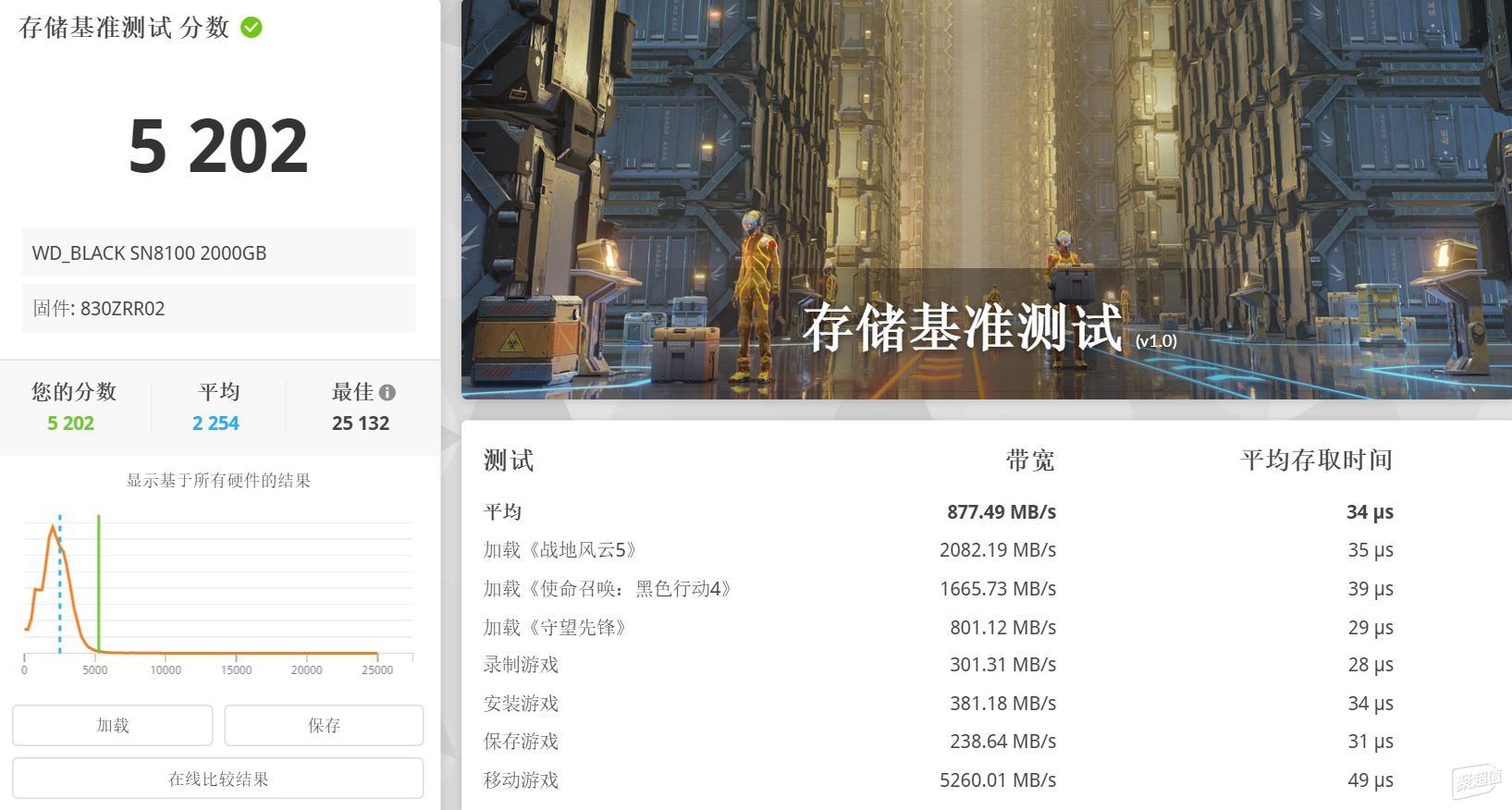Click your score value 5 202 in green
This screenshot has width=1512, height=810.
70,423
